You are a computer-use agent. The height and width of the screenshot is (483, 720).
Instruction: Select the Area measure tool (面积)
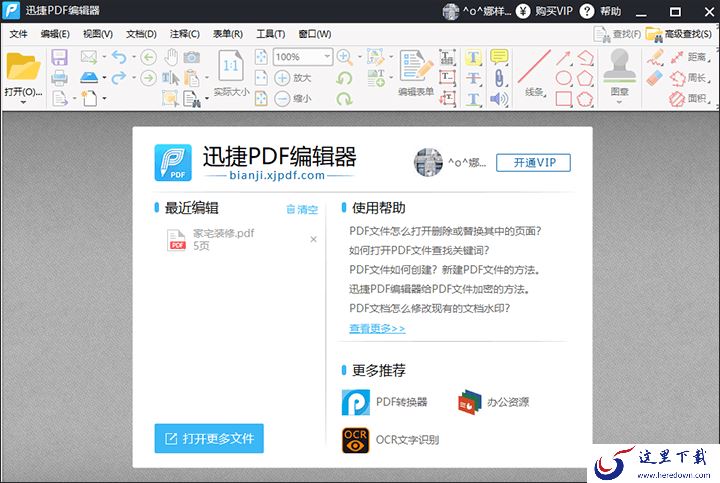[x=690, y=98]
